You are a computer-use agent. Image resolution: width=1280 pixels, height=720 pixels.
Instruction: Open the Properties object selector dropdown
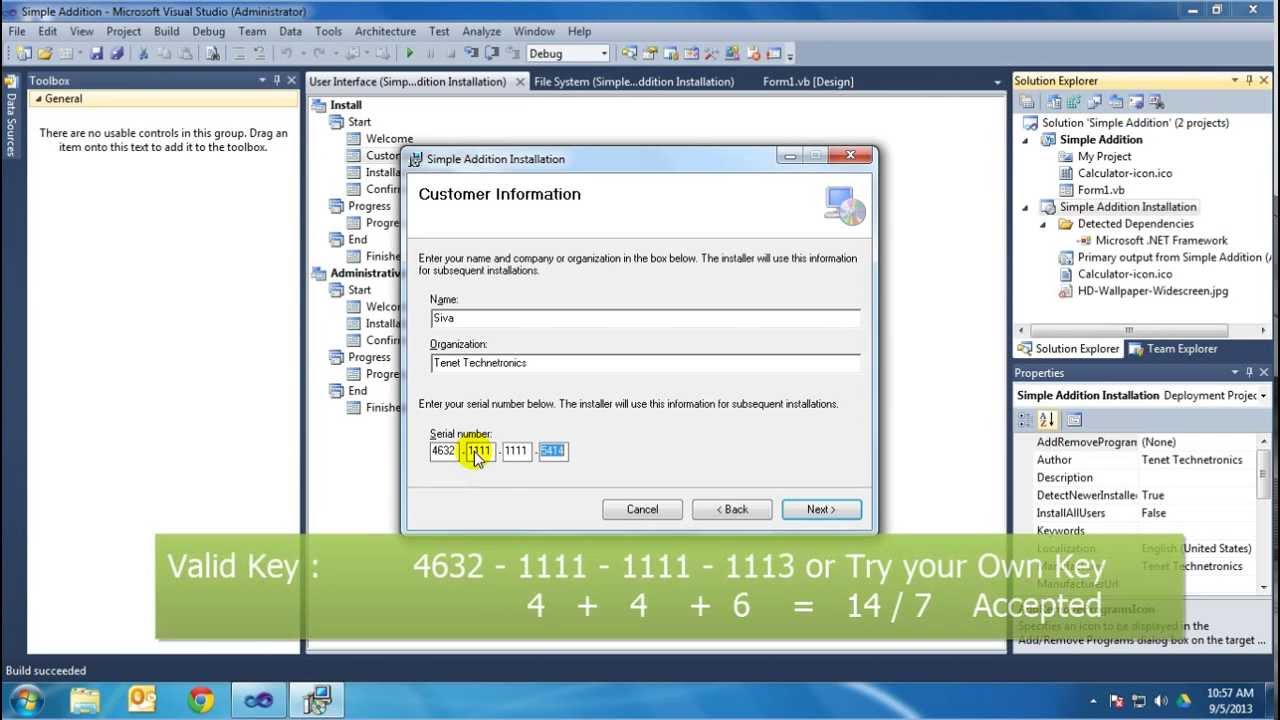pos(1263,396)
